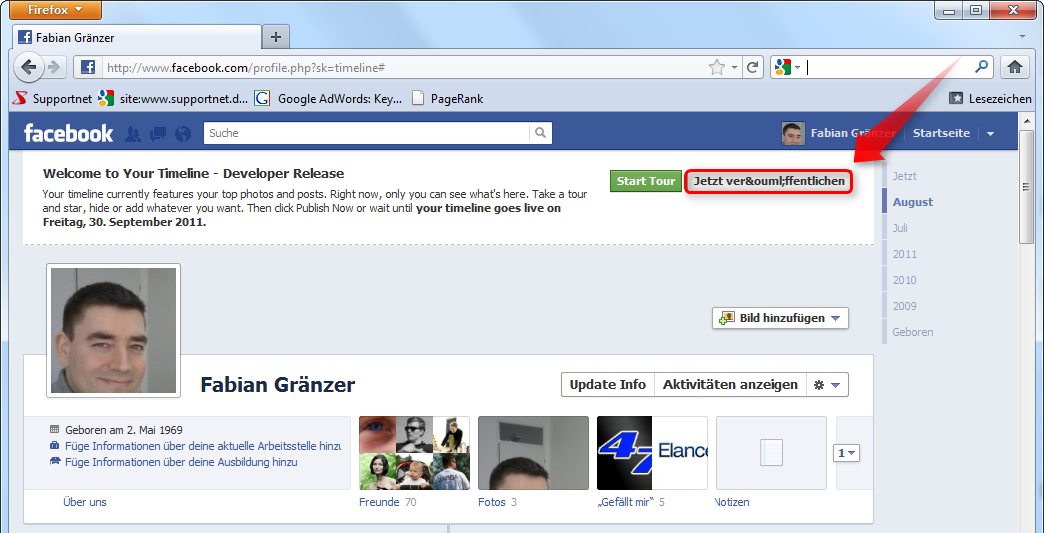Image resolution: width=1044 pixels, height=533 pixels.
Task: Jump to 2009 in the timeline navigation
Action: (905, 305)
